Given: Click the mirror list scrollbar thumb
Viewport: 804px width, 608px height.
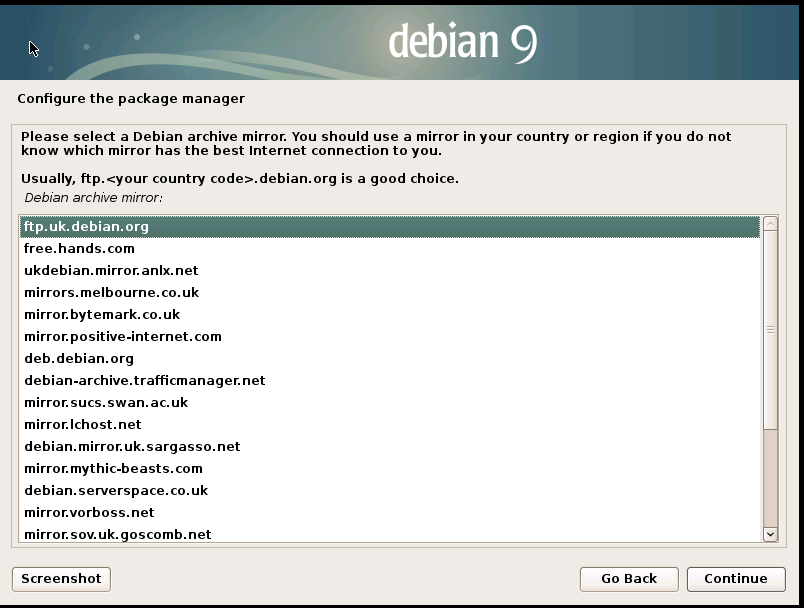Looking at the screenshot, I should click(x=770, y=330).
